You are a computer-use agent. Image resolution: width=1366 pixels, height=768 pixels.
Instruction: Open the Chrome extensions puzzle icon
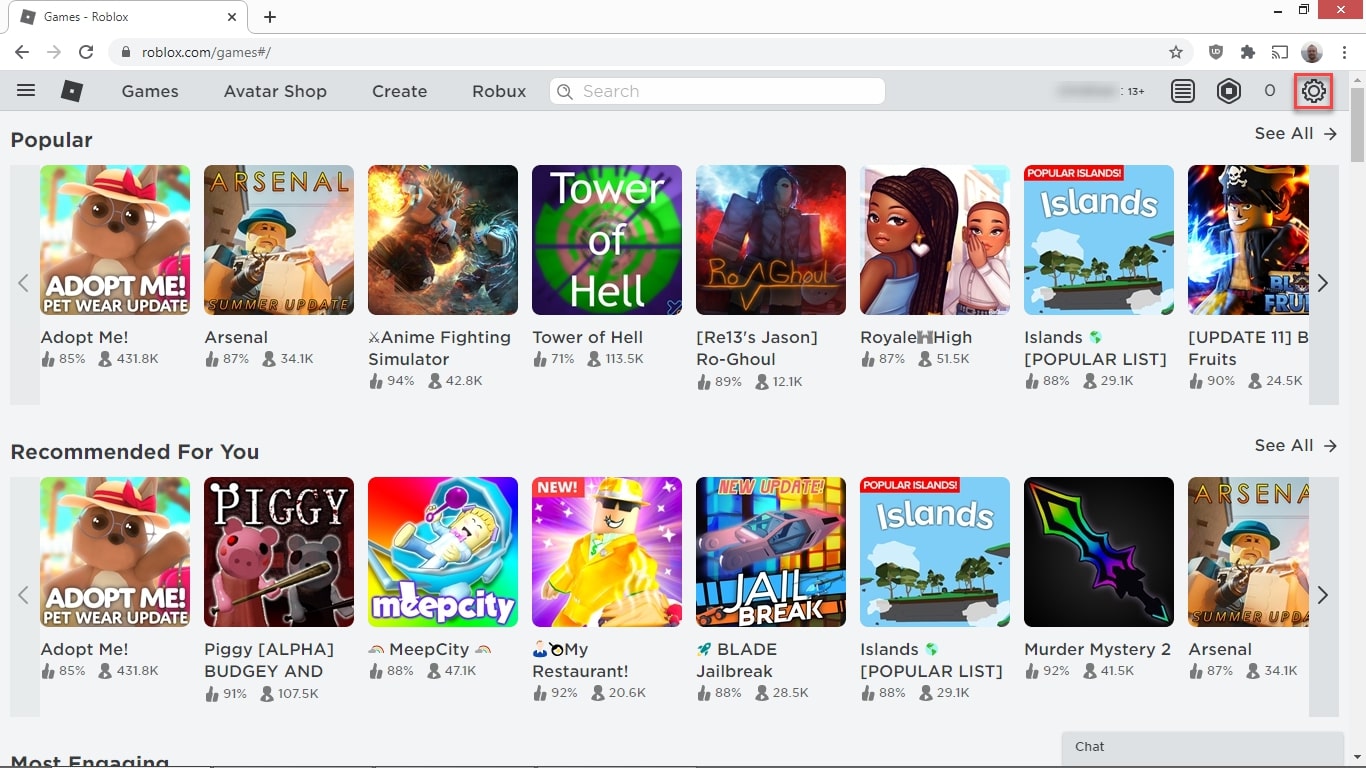(1248, 52)
